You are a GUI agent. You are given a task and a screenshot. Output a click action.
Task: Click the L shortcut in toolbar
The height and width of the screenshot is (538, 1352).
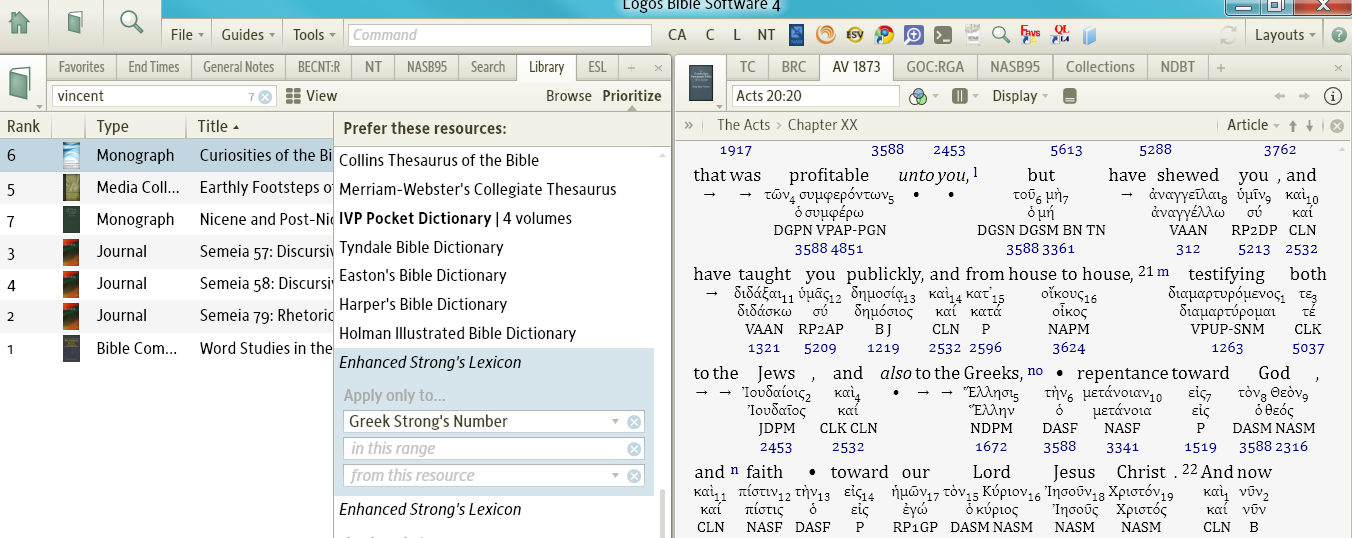click(737, 35)
